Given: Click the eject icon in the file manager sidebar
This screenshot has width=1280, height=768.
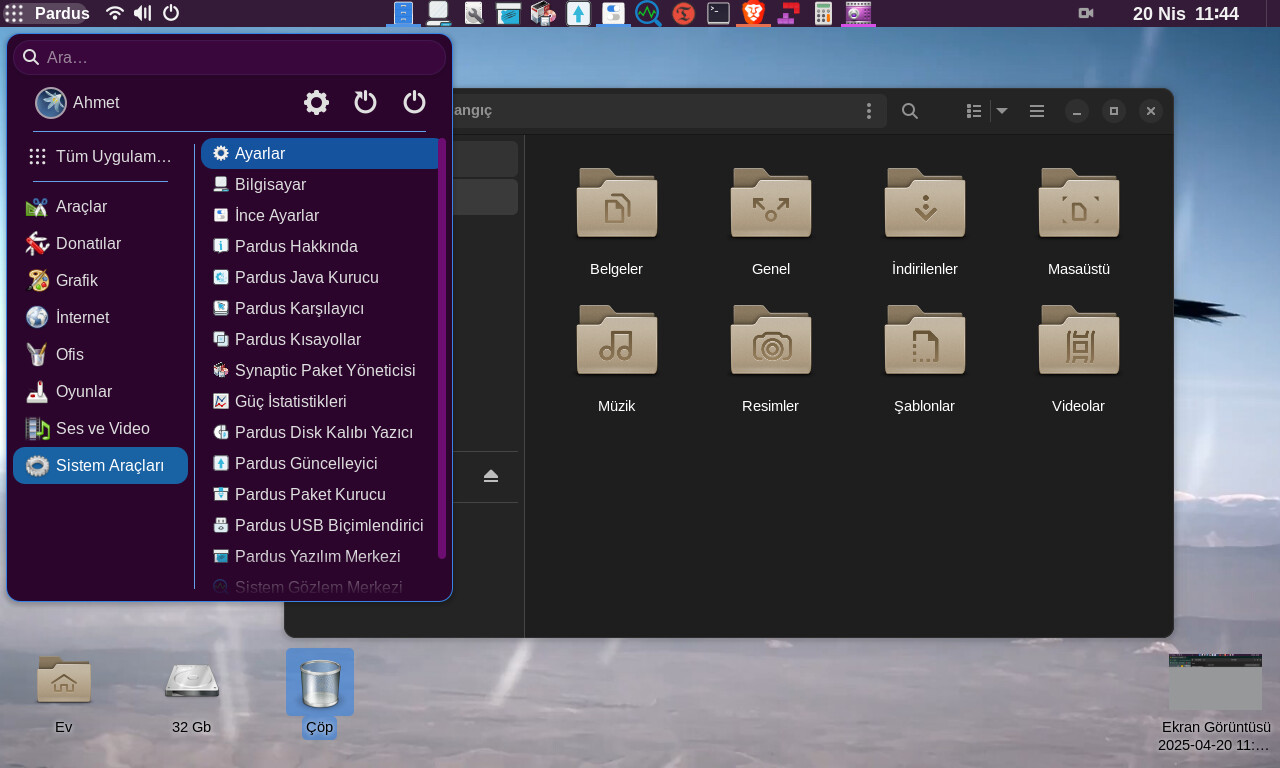Looking at the screenshot, I should pos(490,476).
